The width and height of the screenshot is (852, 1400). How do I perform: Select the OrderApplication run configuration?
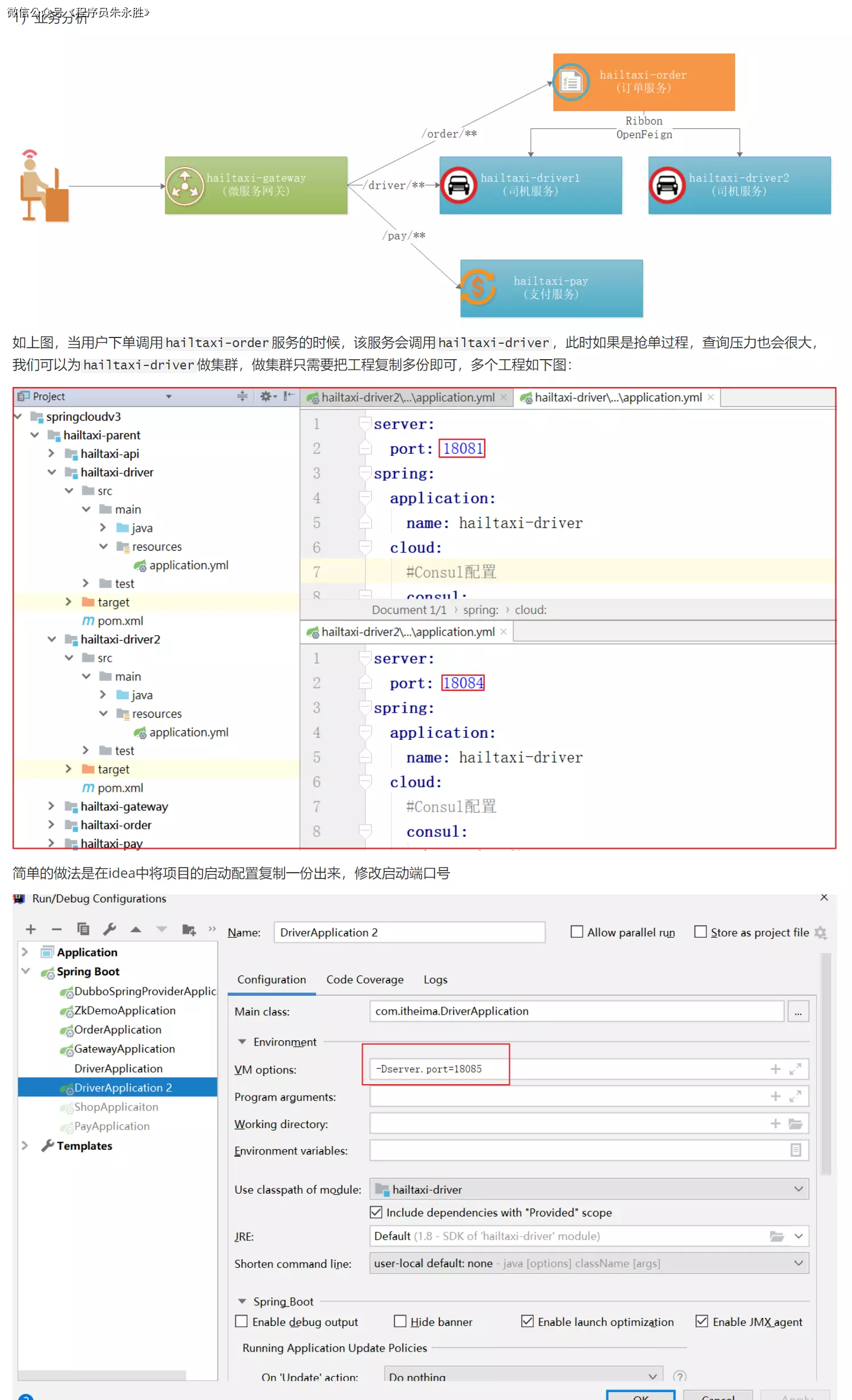click(x=117, y=1029)
